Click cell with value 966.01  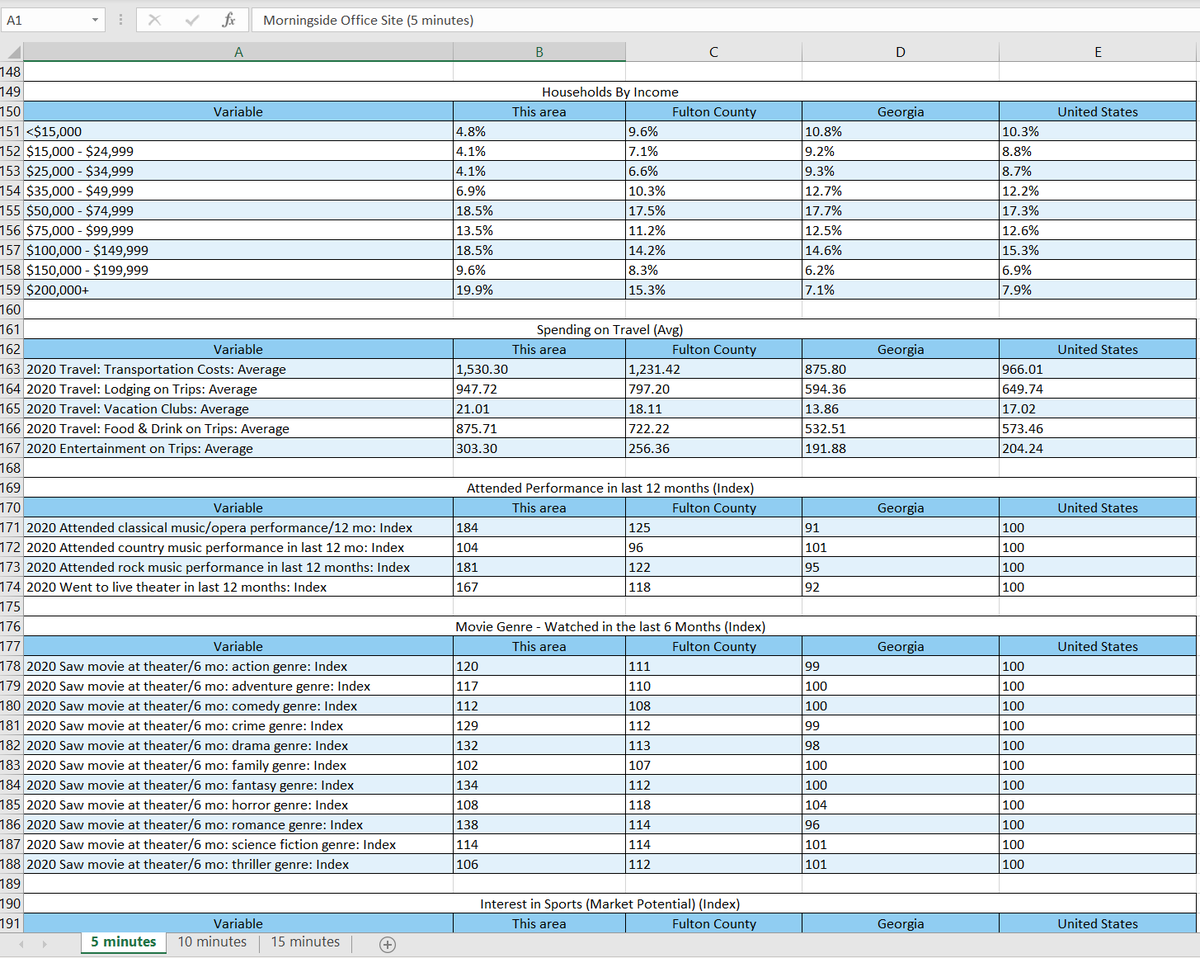[x=1098, y=369]
